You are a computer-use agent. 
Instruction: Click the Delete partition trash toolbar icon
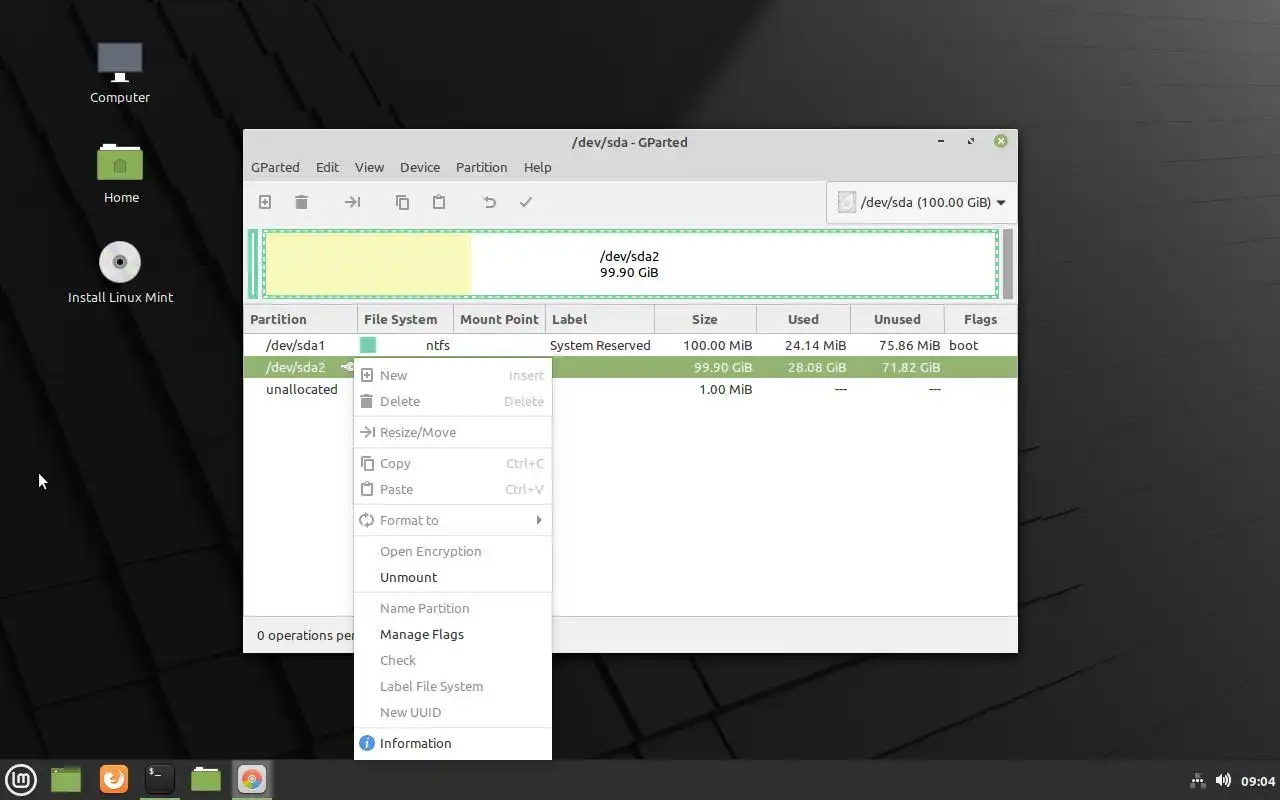tap(301, 202)
